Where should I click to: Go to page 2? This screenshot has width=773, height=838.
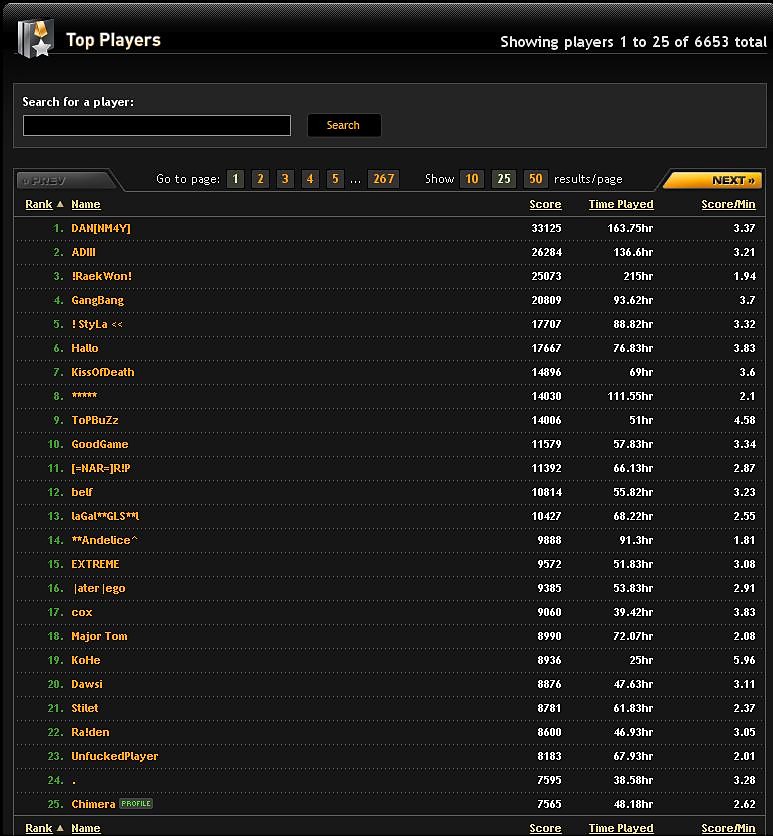point(260,179)
